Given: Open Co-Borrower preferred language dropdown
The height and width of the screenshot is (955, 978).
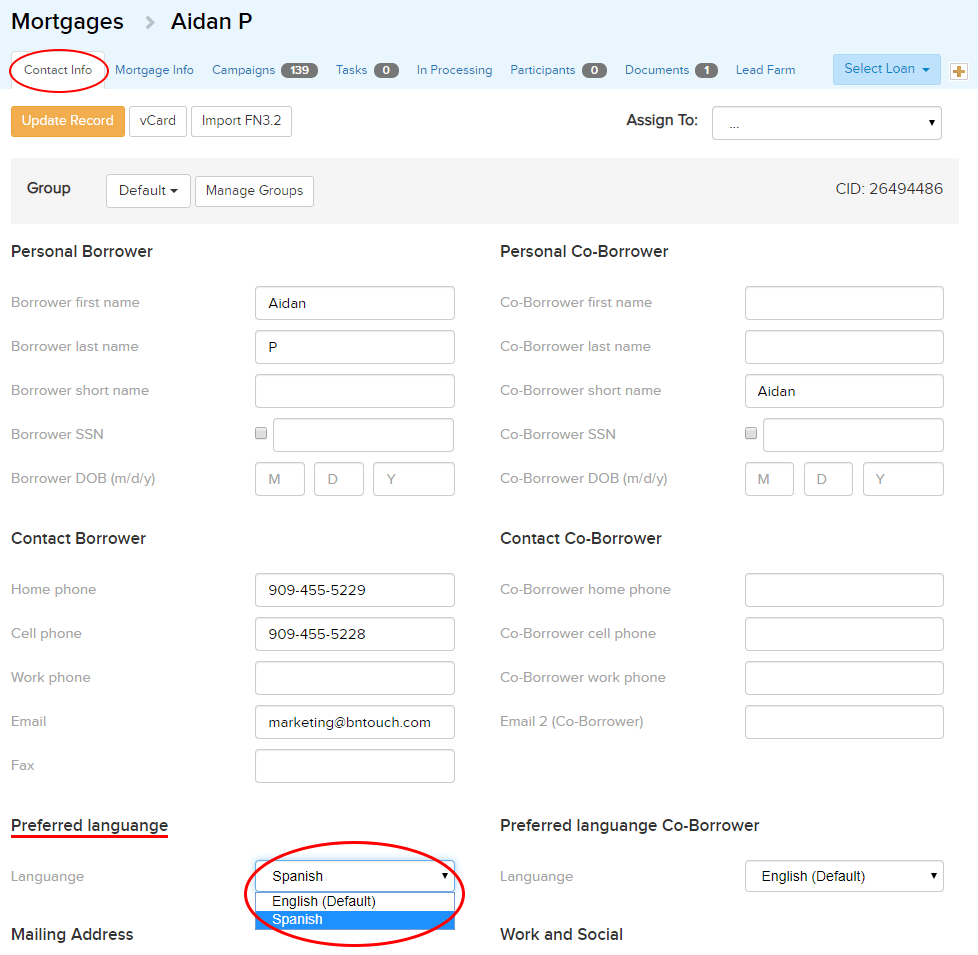Looking at the screenshot, I should [844, 876].
